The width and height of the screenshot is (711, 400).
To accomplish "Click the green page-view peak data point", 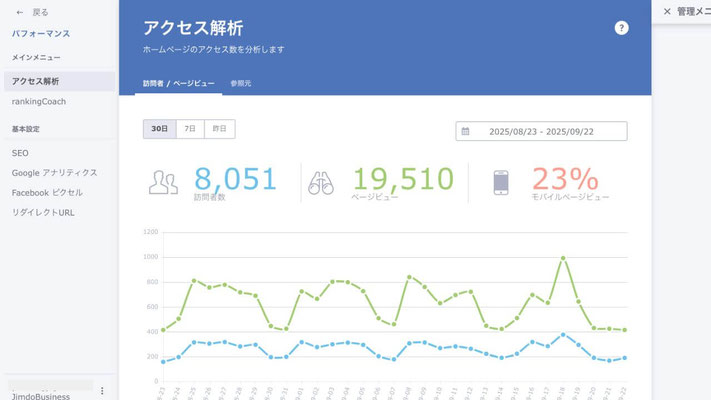I will [563, 258].
